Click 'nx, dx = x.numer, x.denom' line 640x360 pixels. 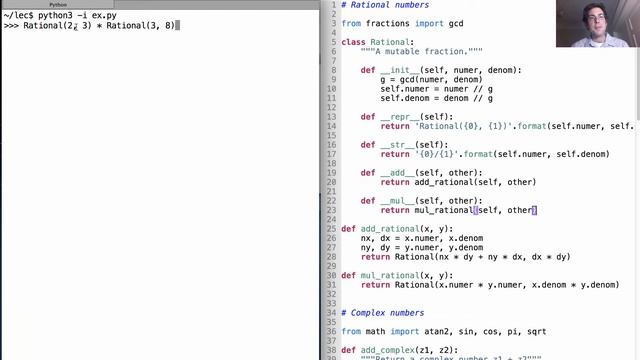422,238
